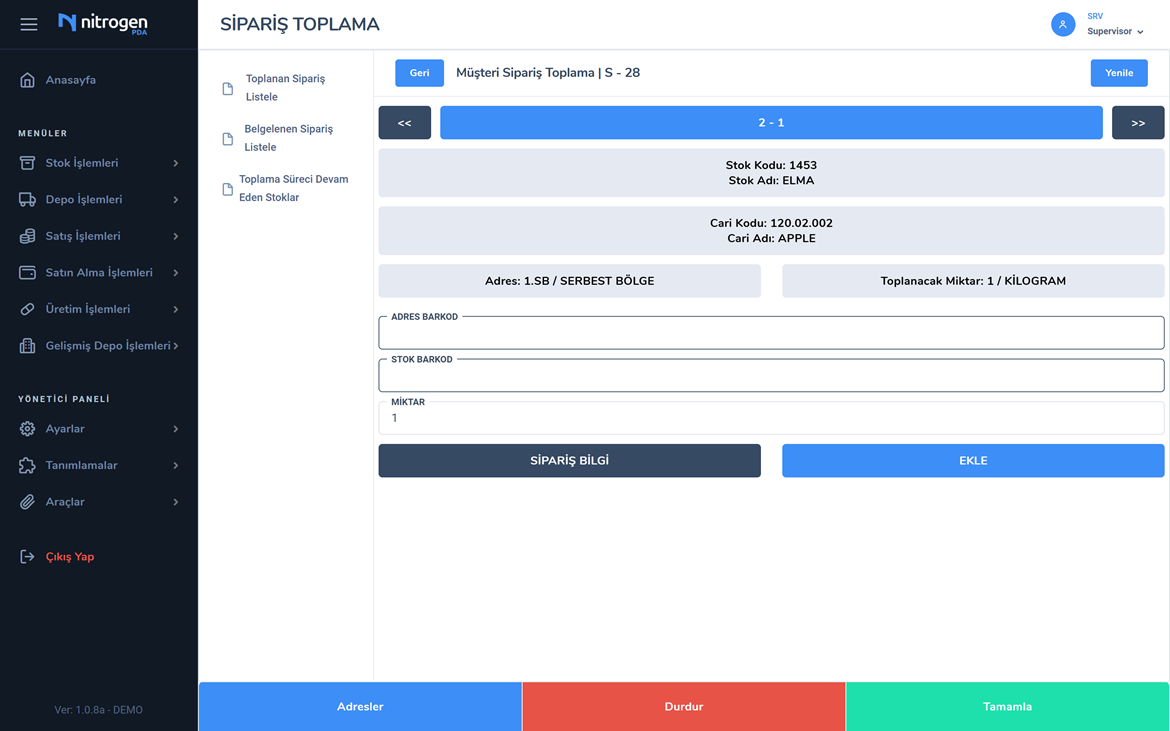Go to Anasayfa menu item
1170x731 pixels.
pyautogui.click(x=70, y=80)
